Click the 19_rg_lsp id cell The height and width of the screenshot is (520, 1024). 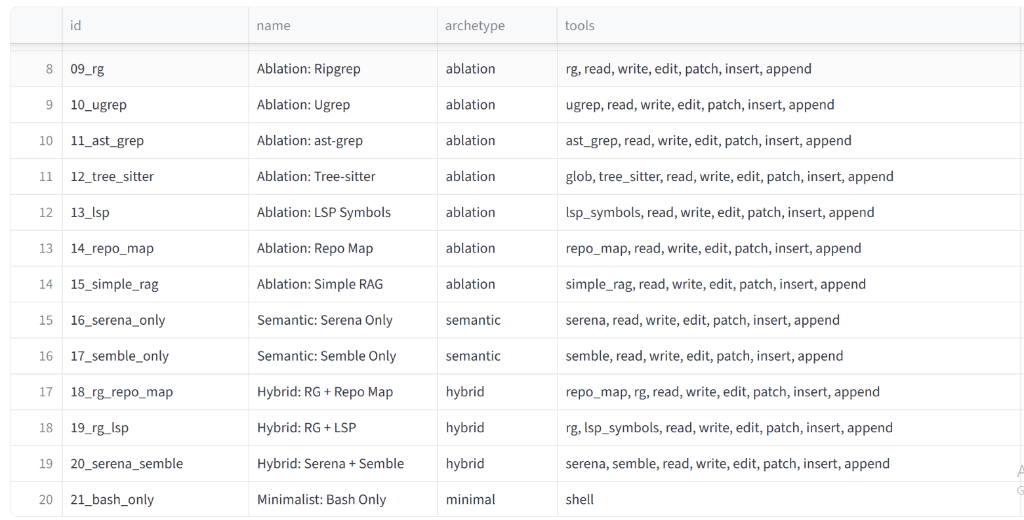(155, 428)
